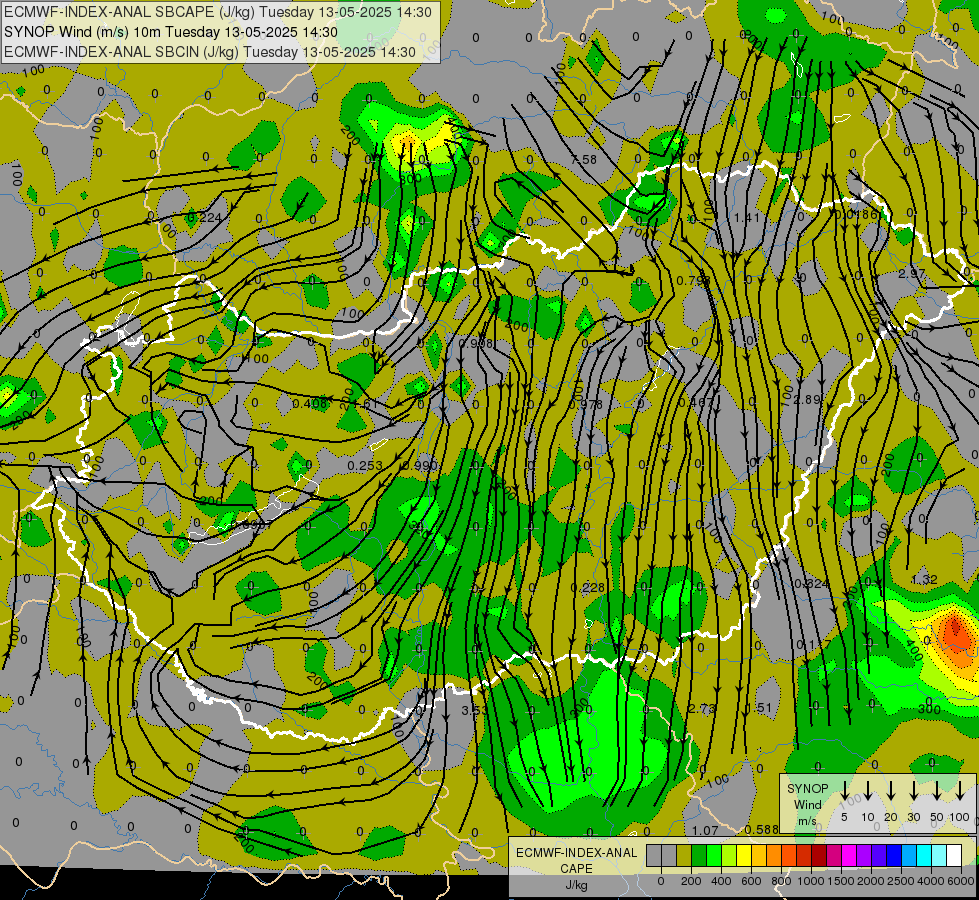The width and height of the screenshot is (979, 900).
Task: Click the 0.588 wind value on map
Action: pyautogui.click(x=761, y=829)
